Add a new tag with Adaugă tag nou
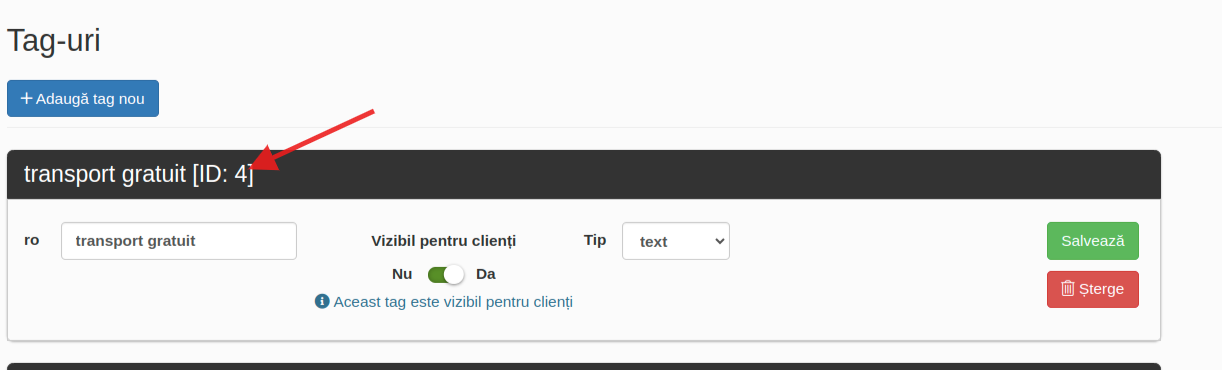 pos(83,99)
